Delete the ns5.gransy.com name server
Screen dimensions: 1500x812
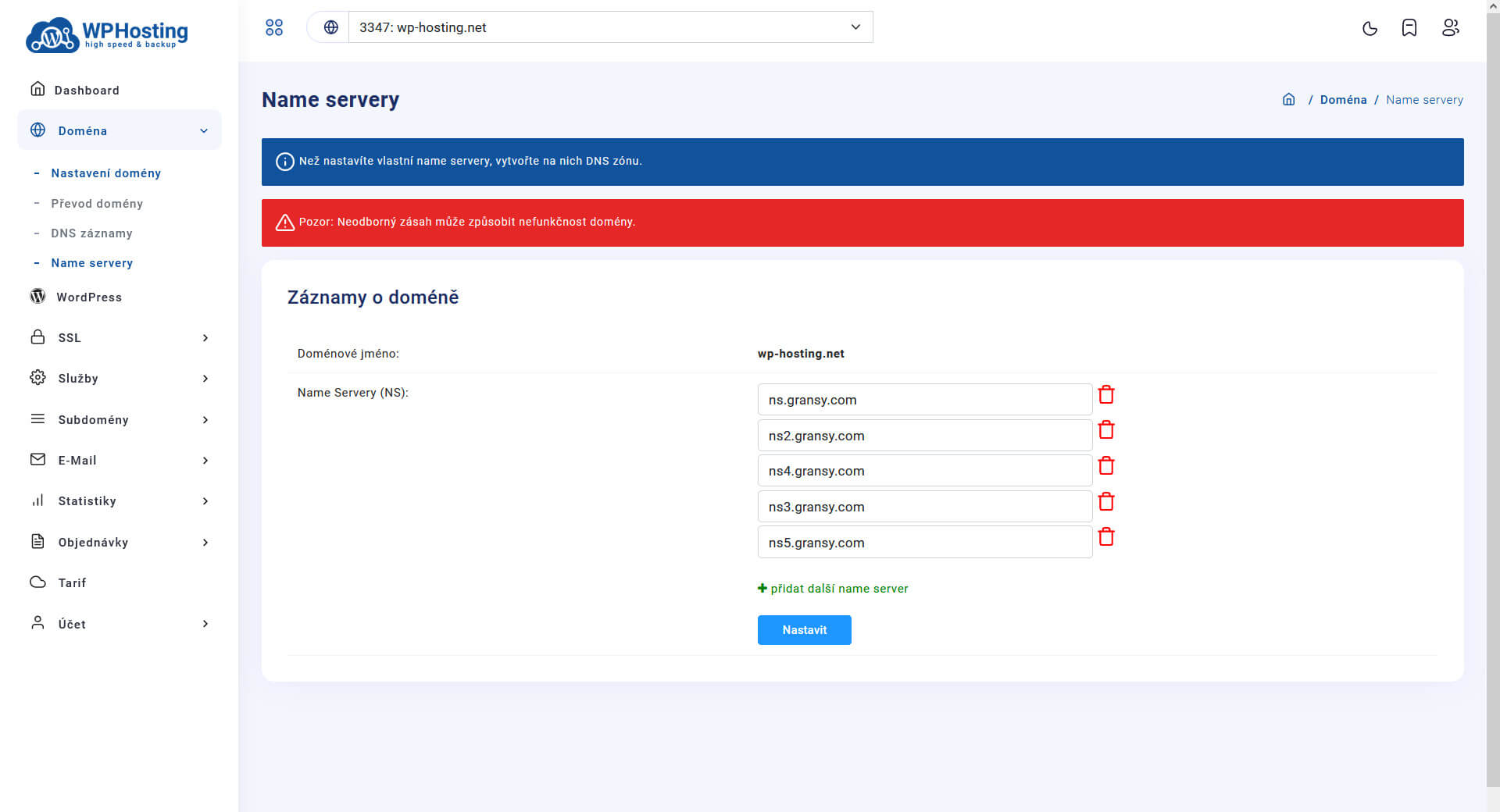pyautogui.click(x=1106, y=537)
